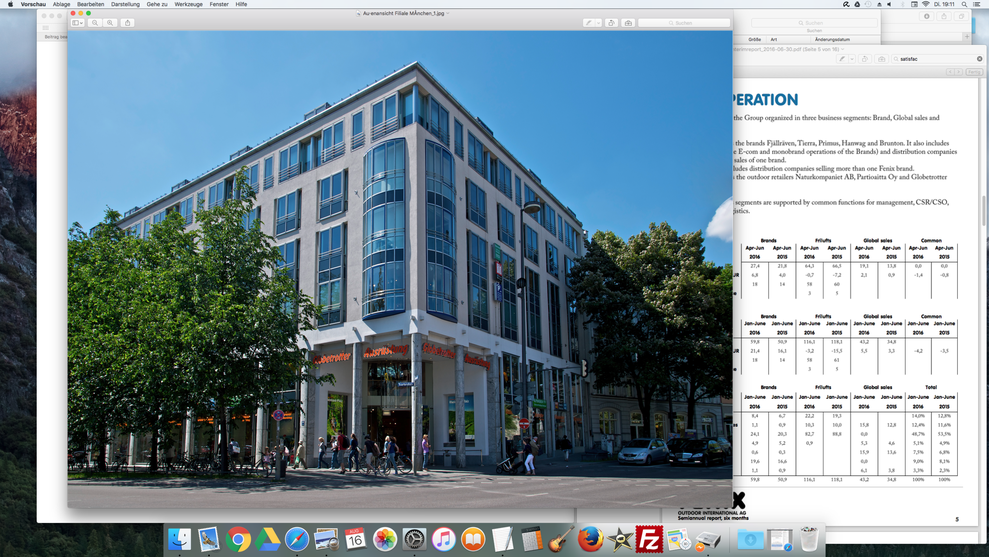
Task: Open PDF document title dropdown chevron
Action: click(842, 49)
